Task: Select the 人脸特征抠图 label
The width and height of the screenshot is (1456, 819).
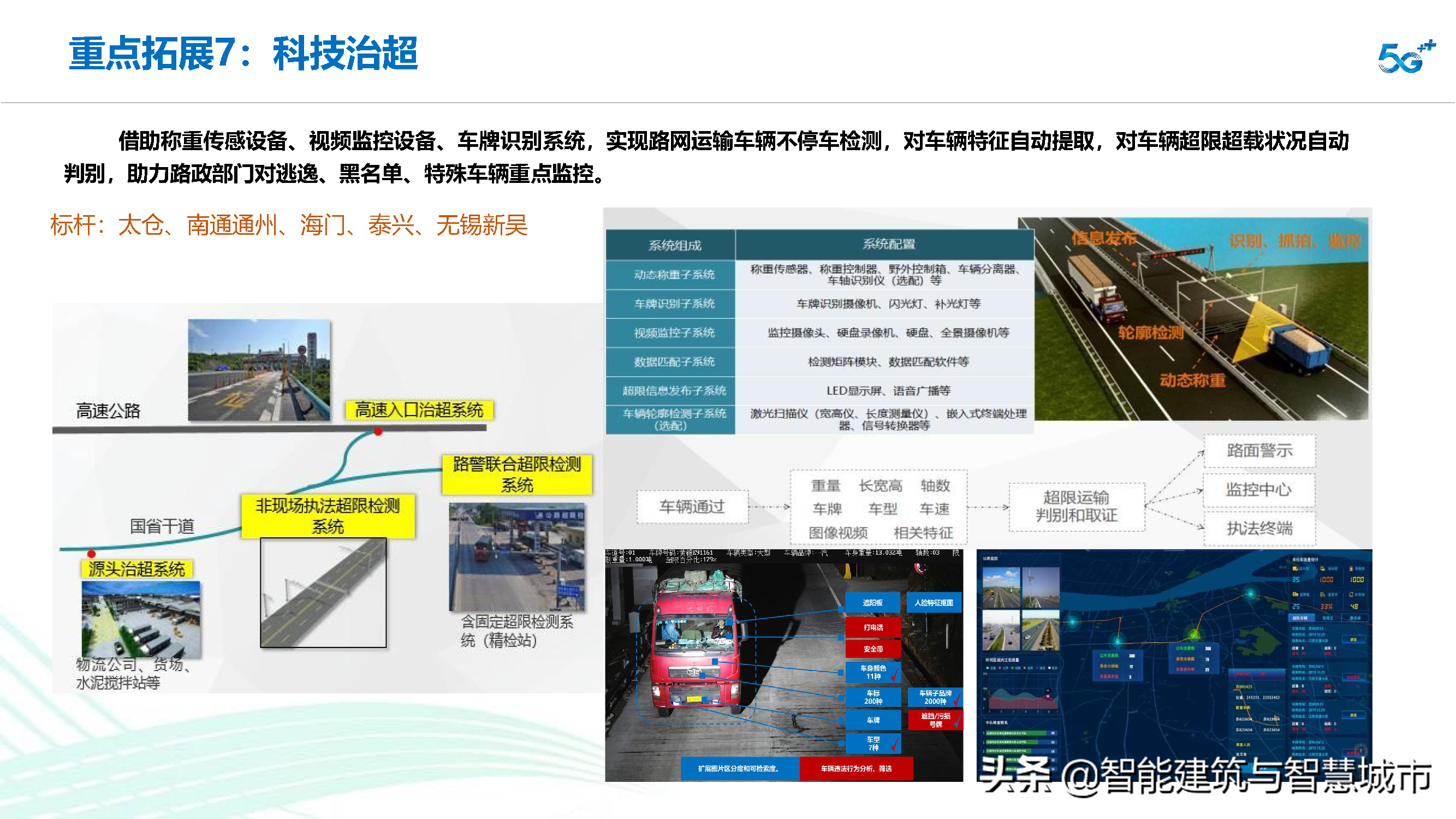Action: point(935,603)
